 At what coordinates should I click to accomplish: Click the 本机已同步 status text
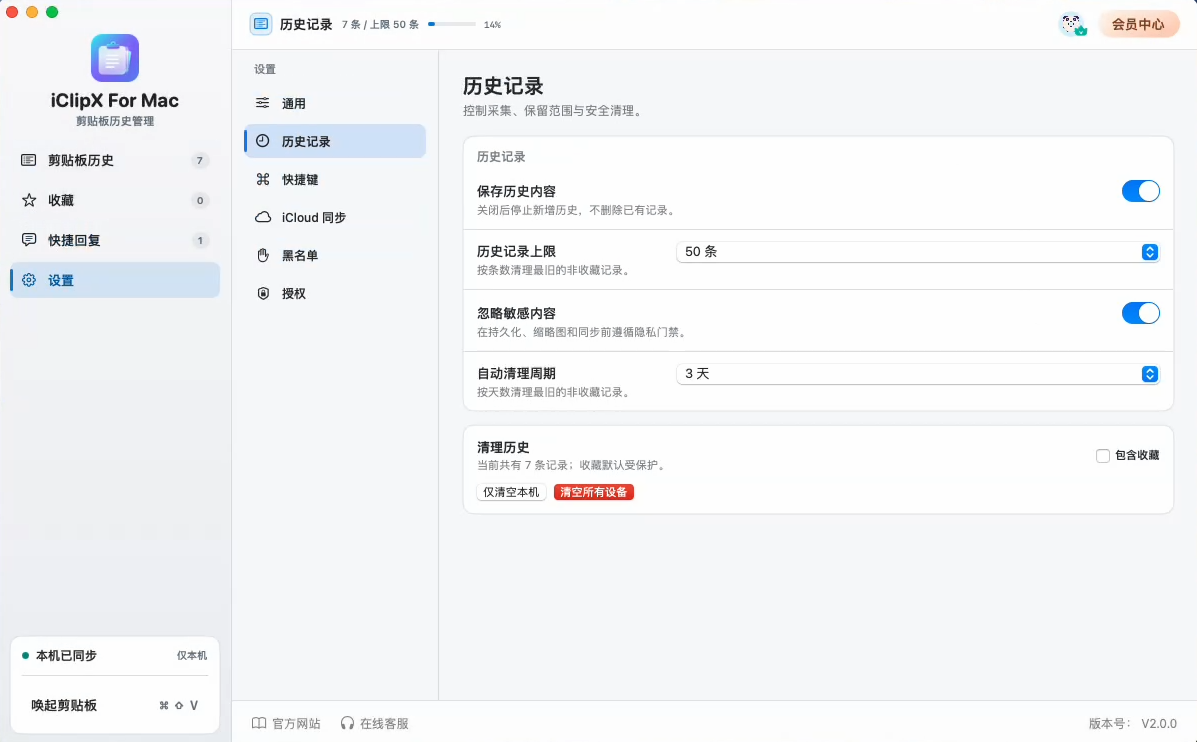click(x=66, y=656)
